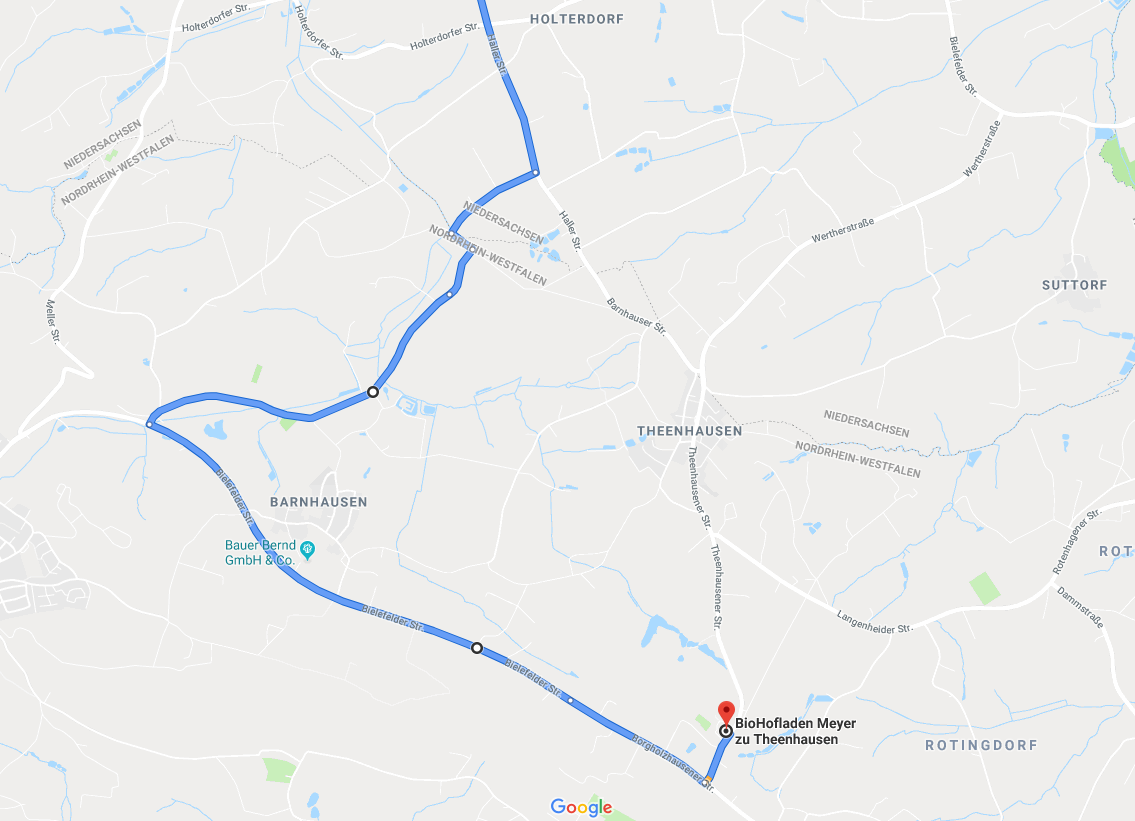
Task: Click the Bauer Bernd GmbH teal marker icon
Action: coord(308,550)
